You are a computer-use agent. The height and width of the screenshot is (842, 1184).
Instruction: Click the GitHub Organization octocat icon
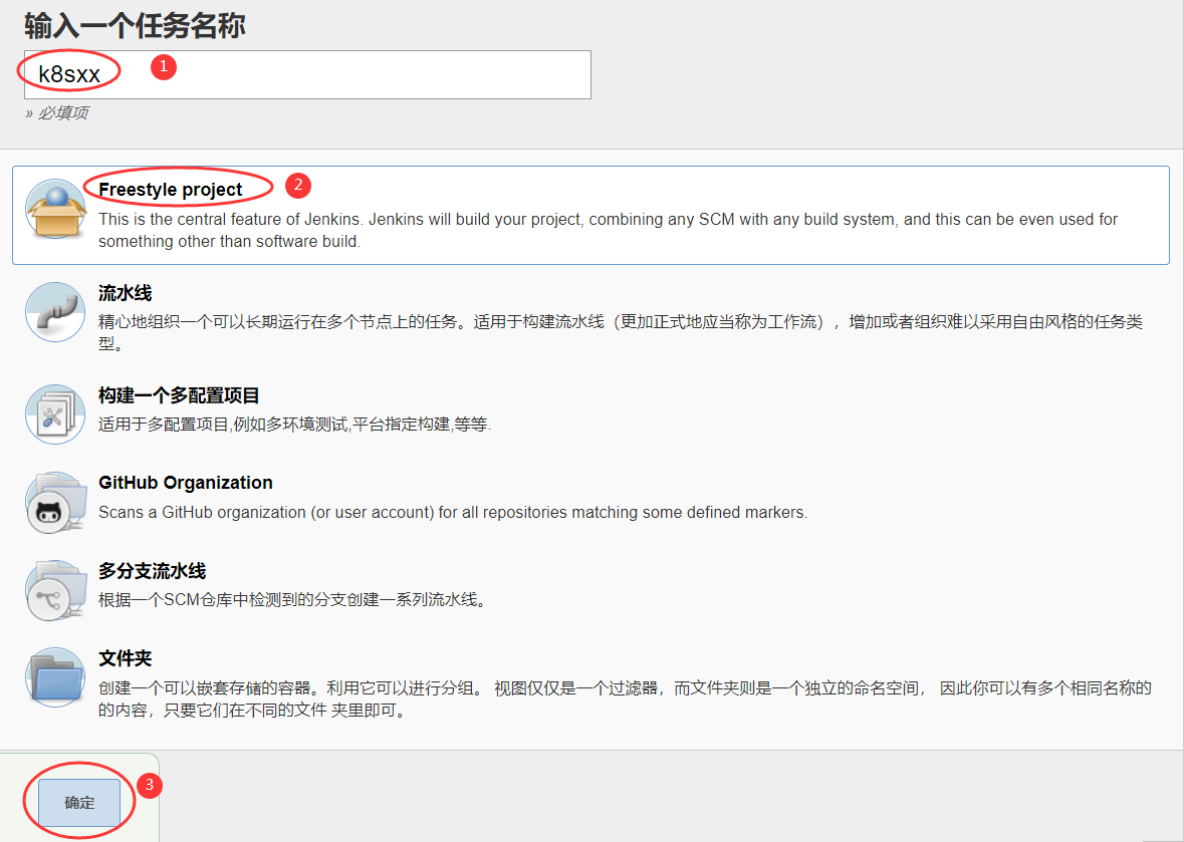55,502
